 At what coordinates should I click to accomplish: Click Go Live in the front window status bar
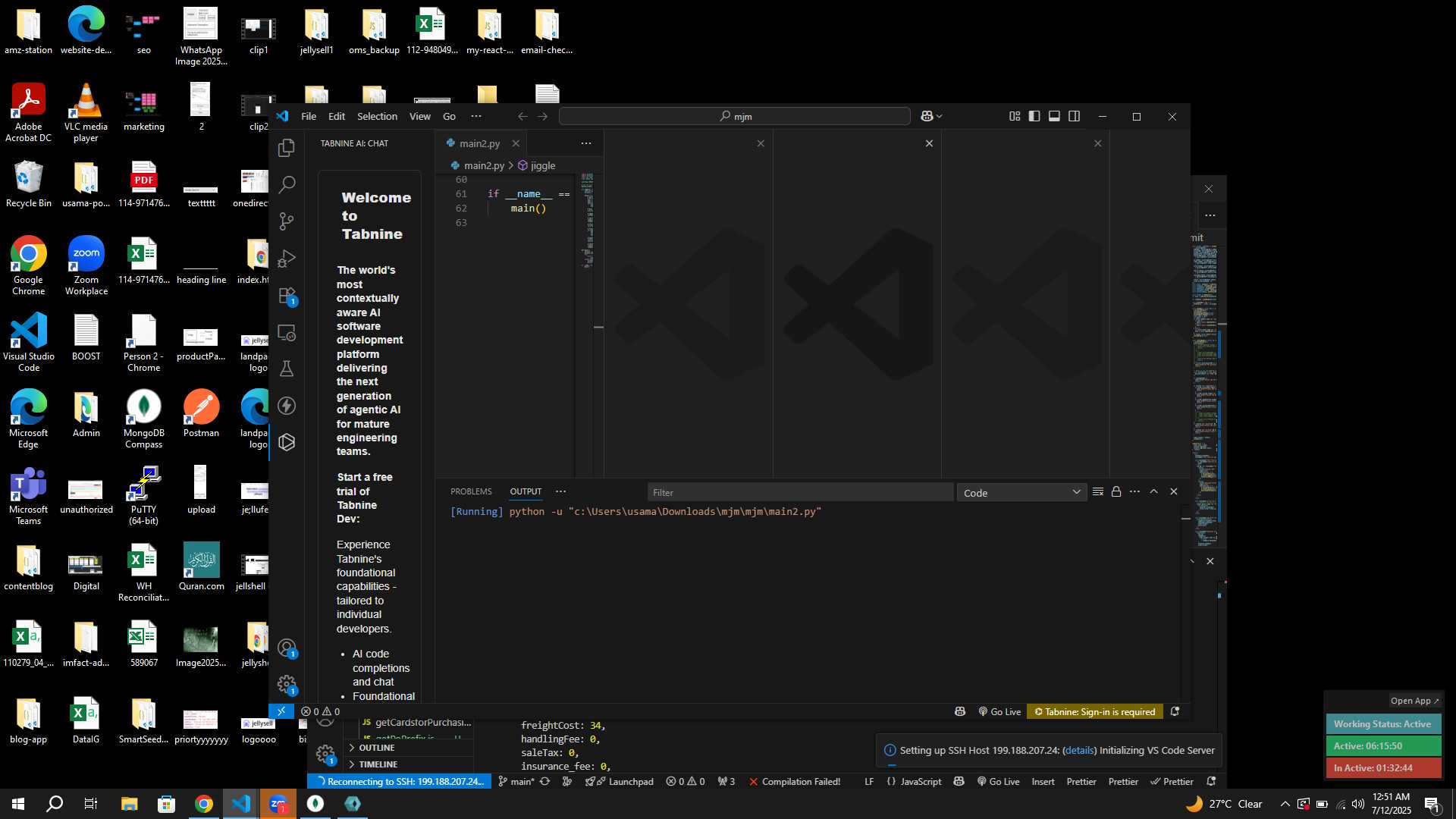[x=999, y=711]
